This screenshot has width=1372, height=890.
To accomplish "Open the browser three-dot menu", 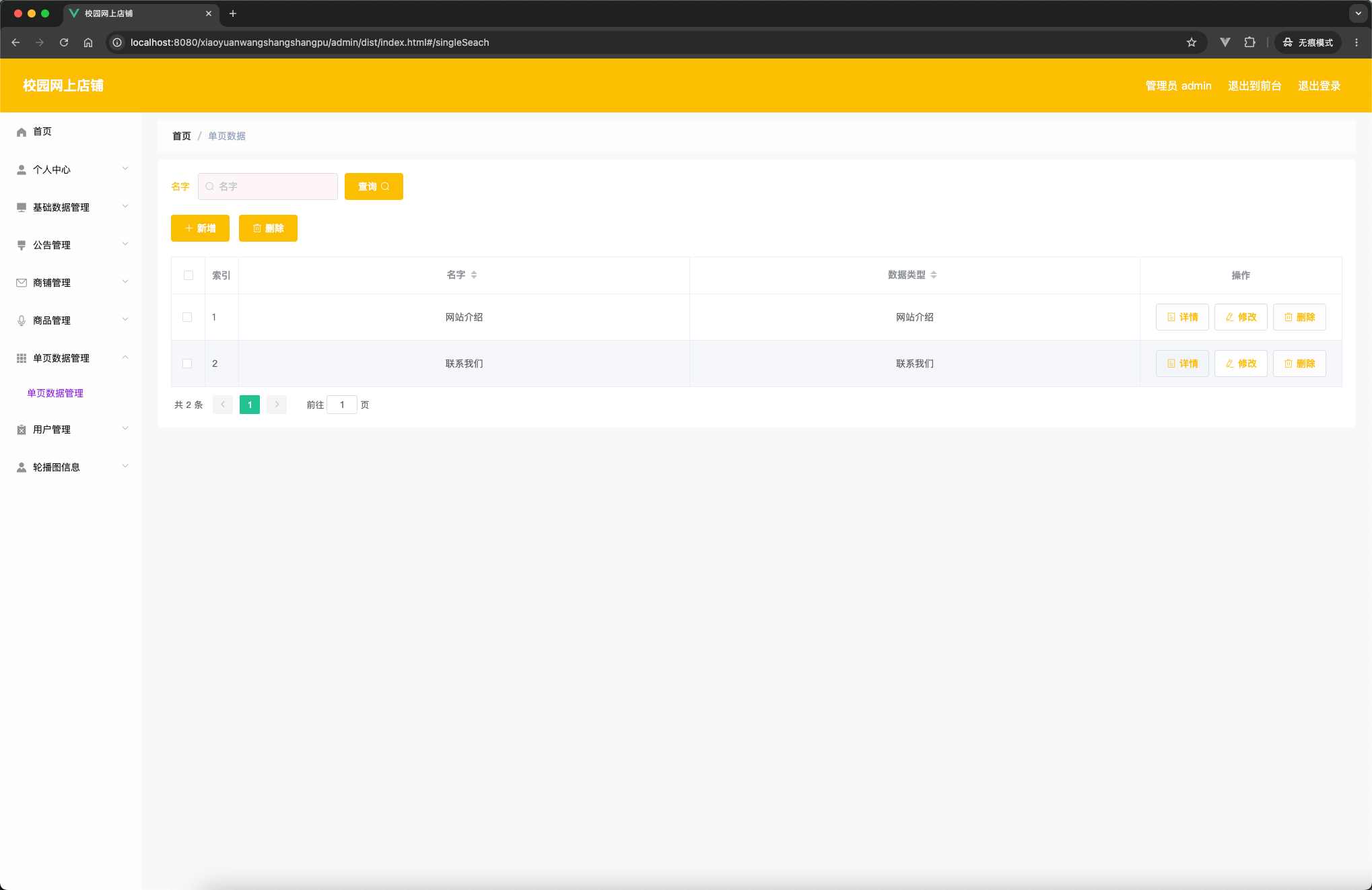I will 1357,42.
